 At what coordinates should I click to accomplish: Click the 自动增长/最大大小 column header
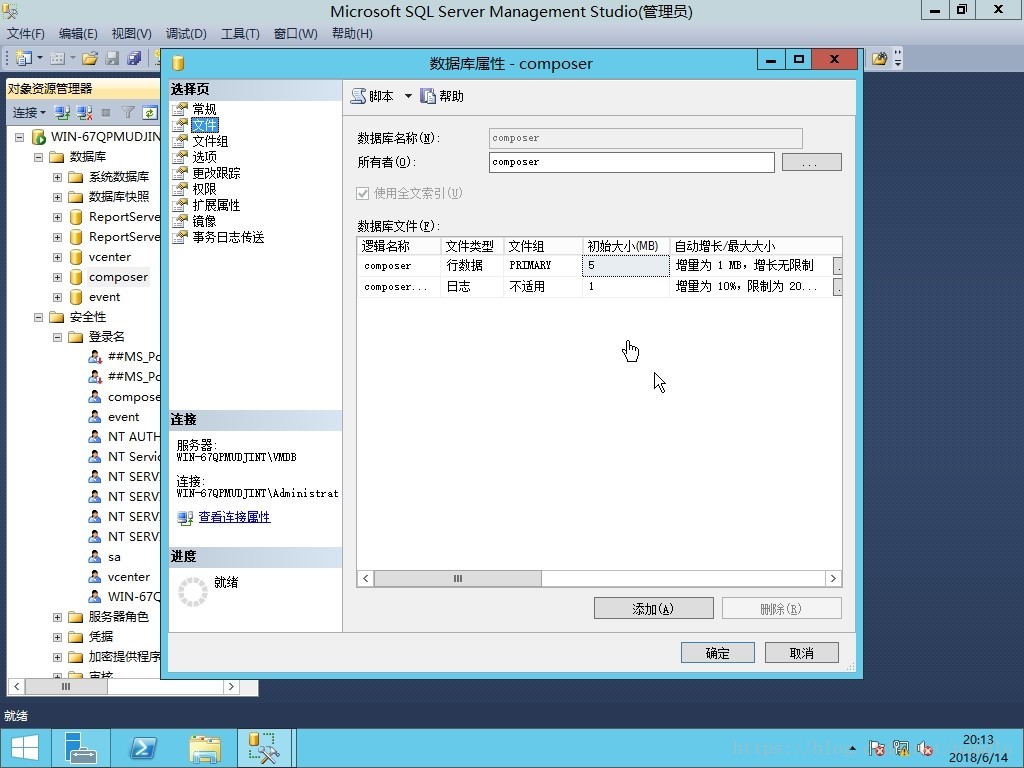tap(756, 246)
